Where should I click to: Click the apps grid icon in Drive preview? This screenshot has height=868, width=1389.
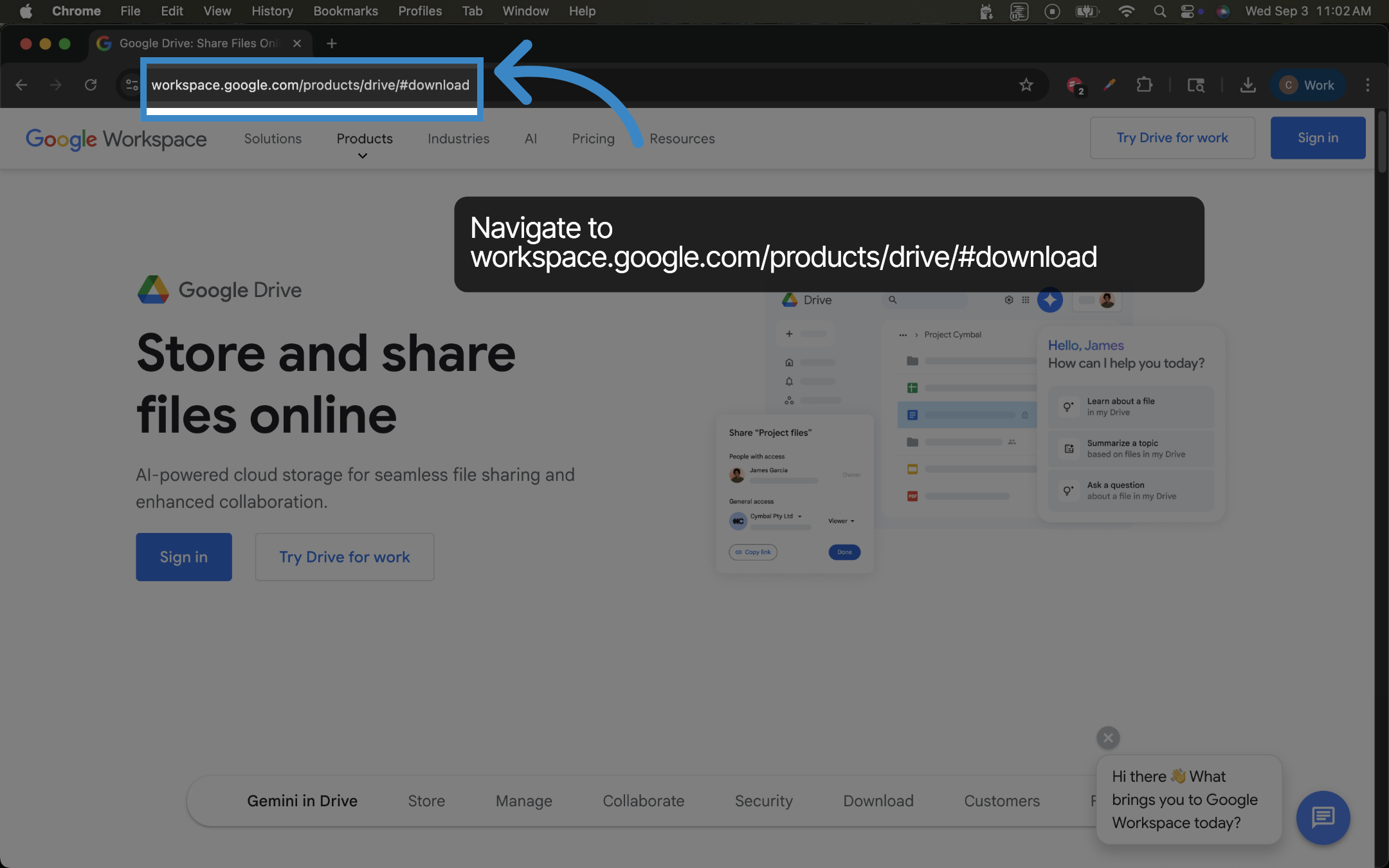click(1026, 300)
